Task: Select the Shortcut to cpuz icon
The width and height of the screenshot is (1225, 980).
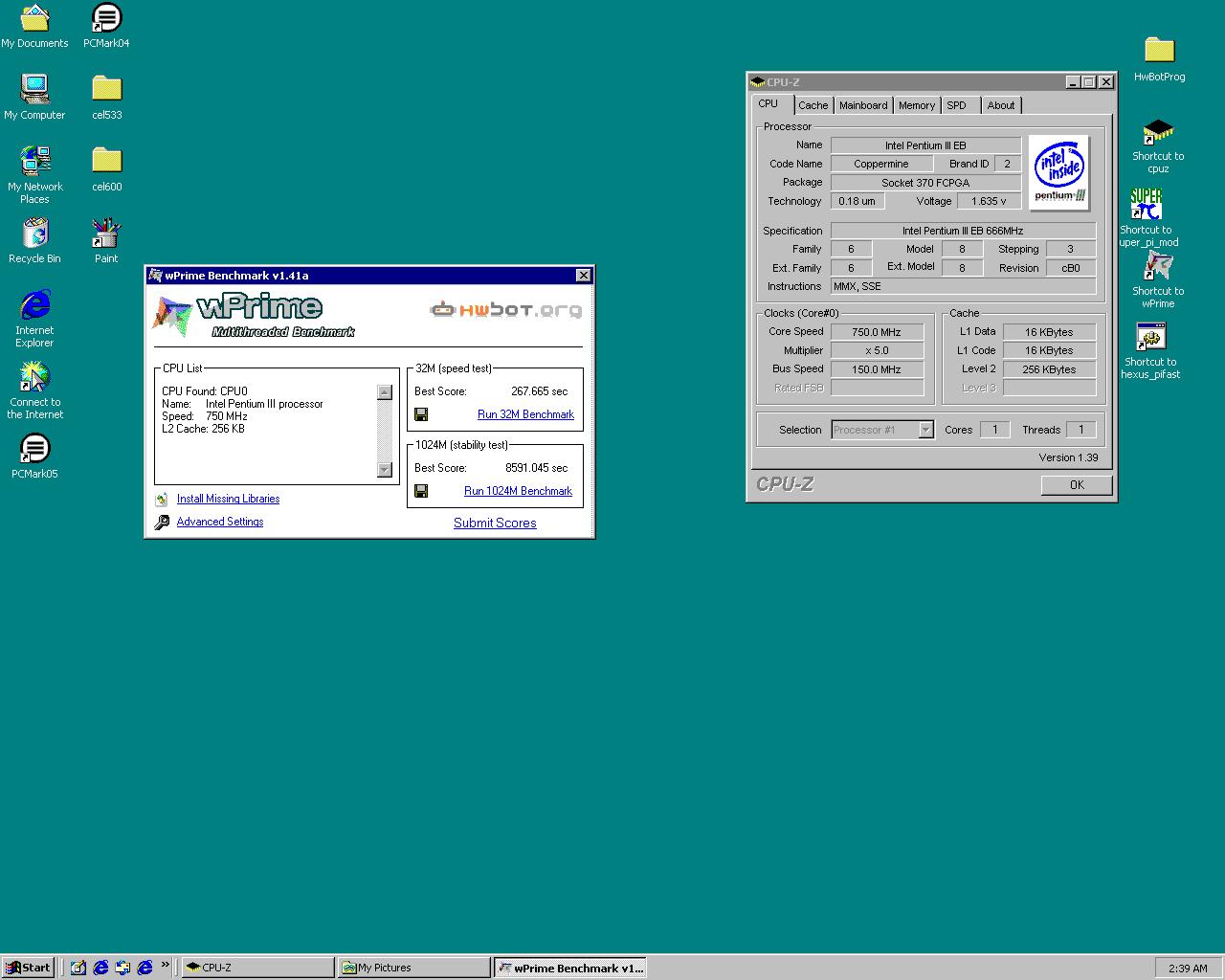Action: pyautogui.click(x=1158, y=145)
